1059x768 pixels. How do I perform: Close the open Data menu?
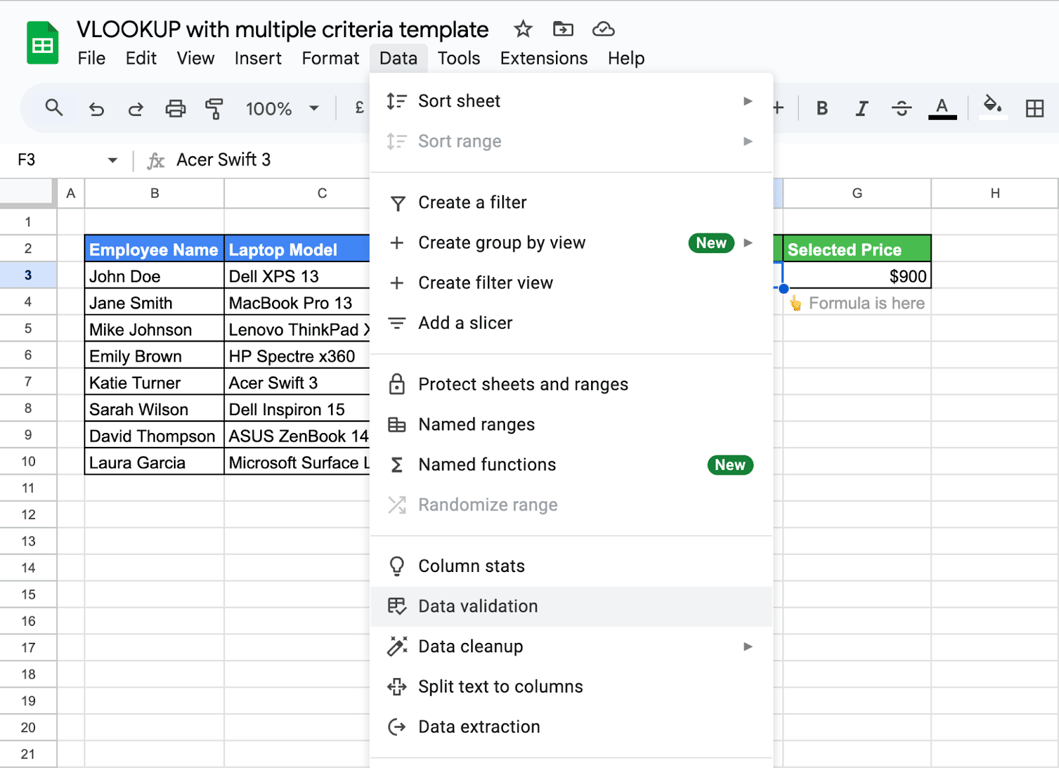tap(398, 59)
